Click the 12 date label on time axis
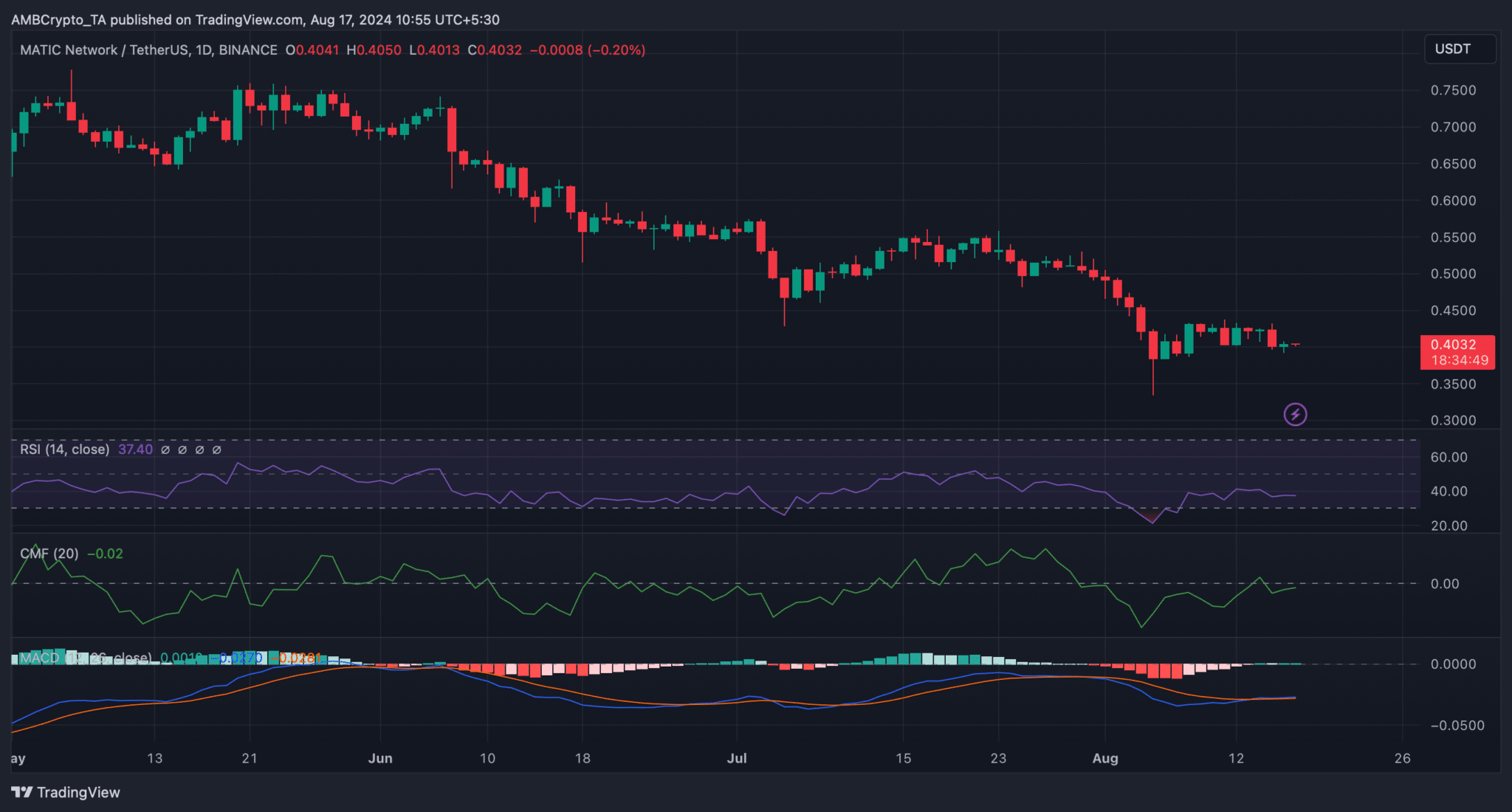The image size is (1512, 812). coord(1236,758)
